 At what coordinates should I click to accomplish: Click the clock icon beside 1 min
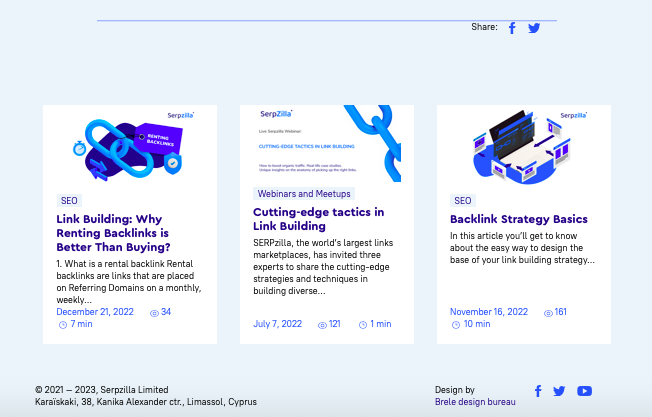click(x=363, y=325)
